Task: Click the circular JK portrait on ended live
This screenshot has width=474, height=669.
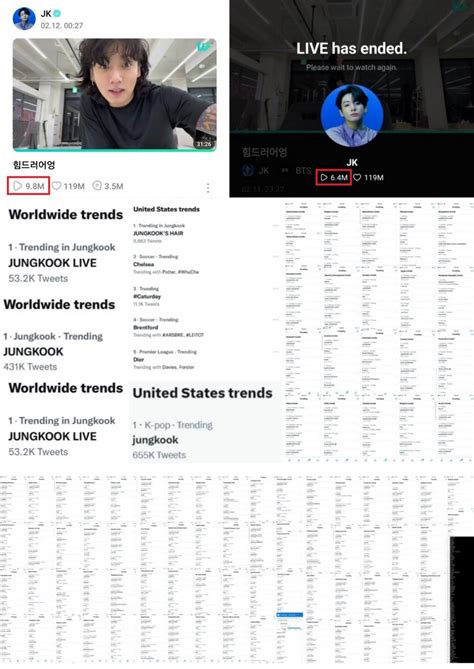Action: click(x=352, y=115)
